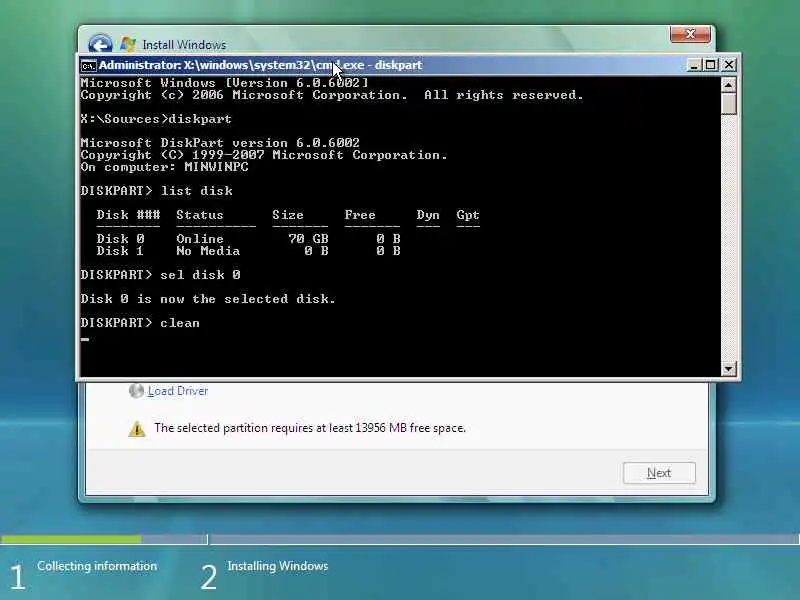Click the 'Status' column header
Image resolution: width=800 pixels, height=600 pixels.
[x=200, y=215]
